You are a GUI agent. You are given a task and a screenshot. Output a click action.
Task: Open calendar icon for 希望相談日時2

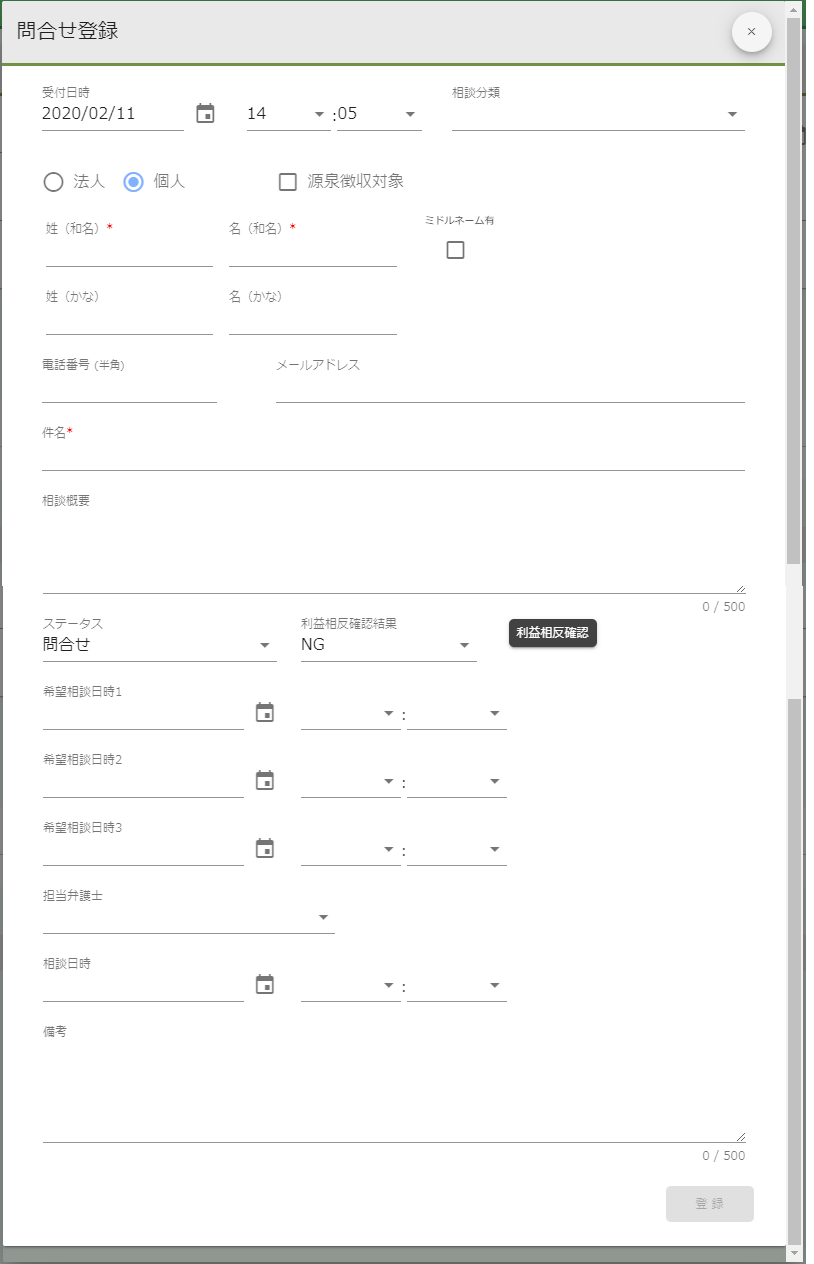(265, 780)
